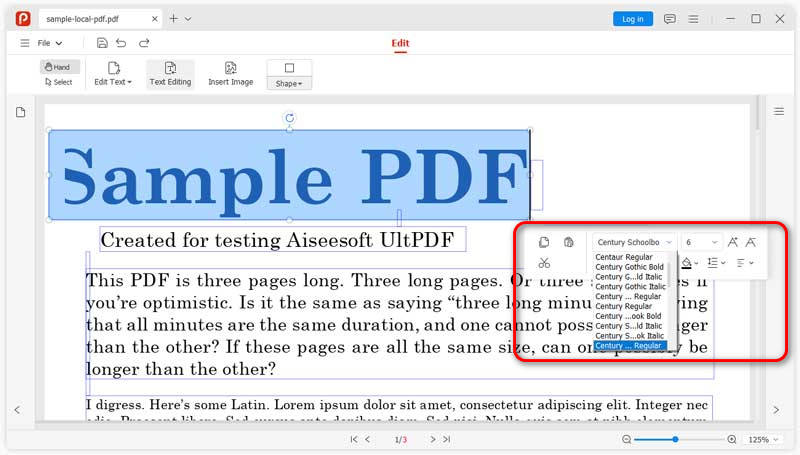Increase font size with the larger-A icon
Image resolution: width=800 pixels, height=455 pixels.
tap(733, 242)
